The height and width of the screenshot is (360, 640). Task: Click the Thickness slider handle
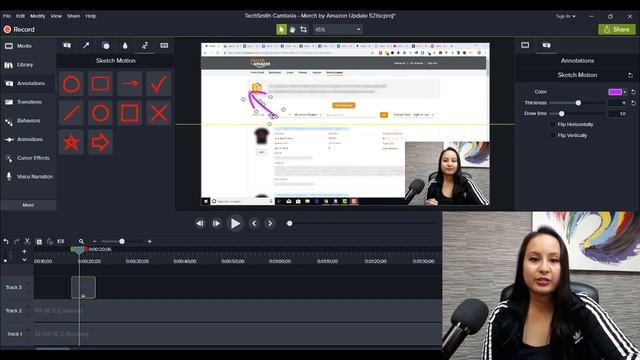tap(578, 103)
